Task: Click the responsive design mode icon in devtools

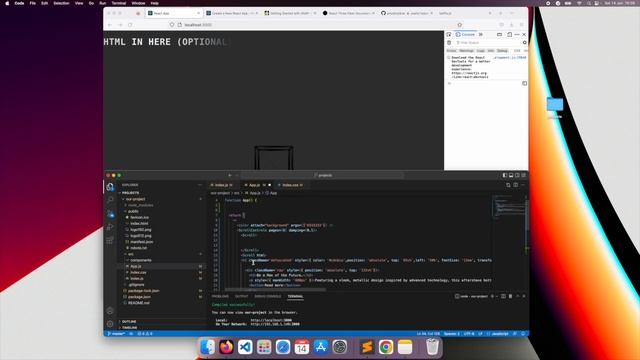Action: [509, 35]
